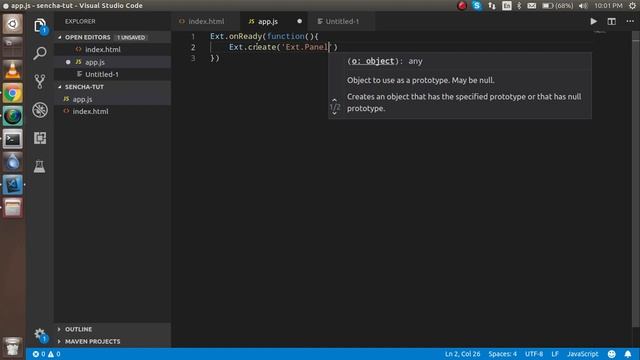Image resolution: width=640 pixels, height=360 pixels.
Task: Open Skype indicator in top panel
Action: [476, 6]
